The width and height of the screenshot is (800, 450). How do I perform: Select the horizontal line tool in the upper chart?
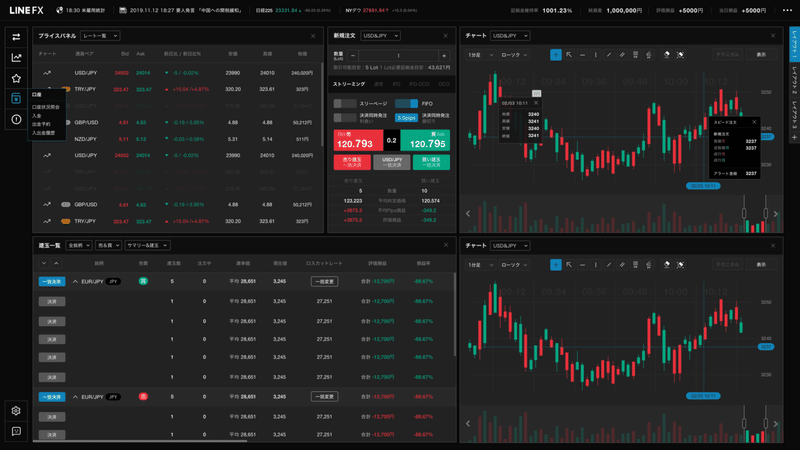pyautogui.click(x=582, y=55)
